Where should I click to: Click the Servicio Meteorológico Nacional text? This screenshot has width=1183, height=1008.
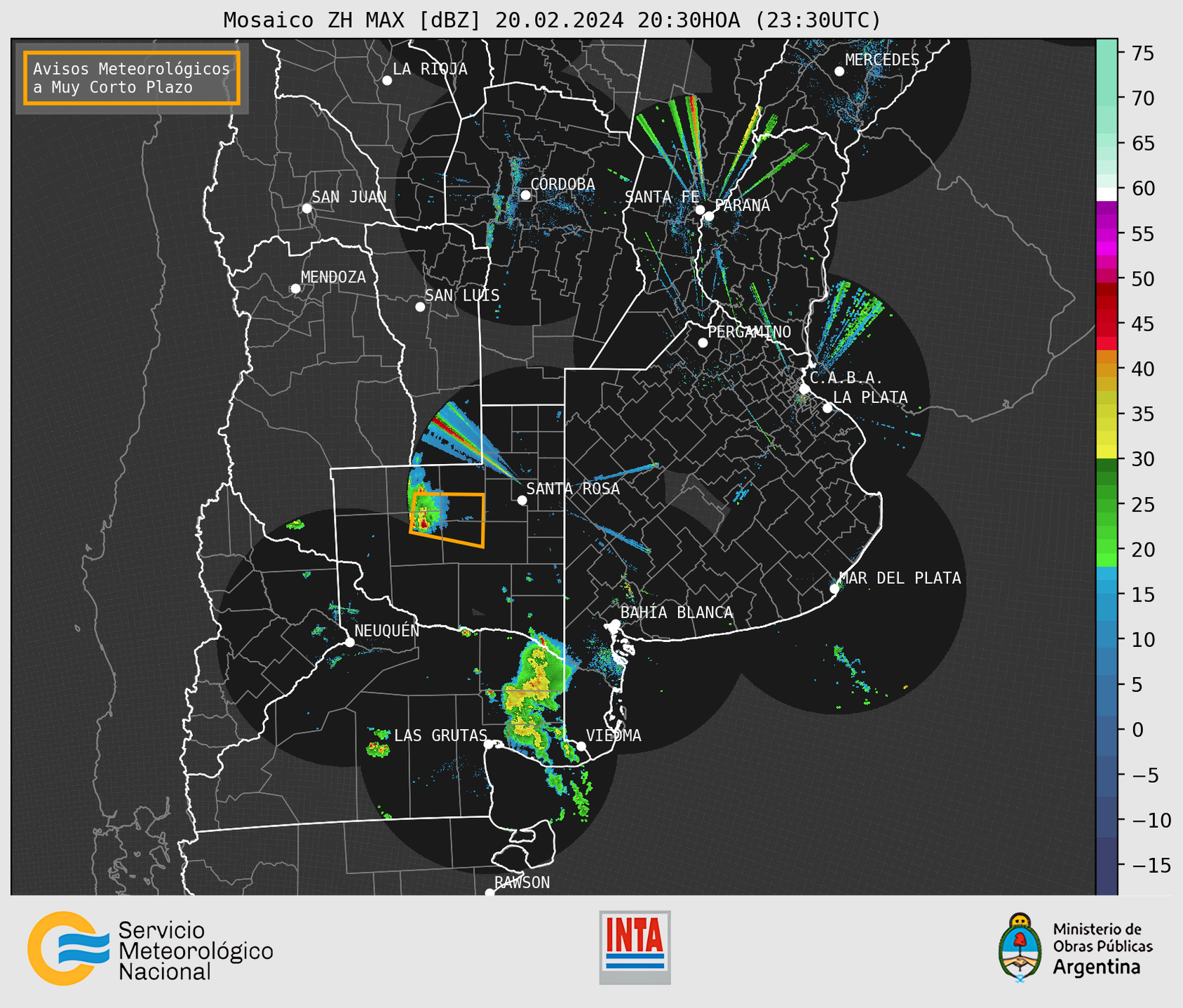(x=196, y=951)
